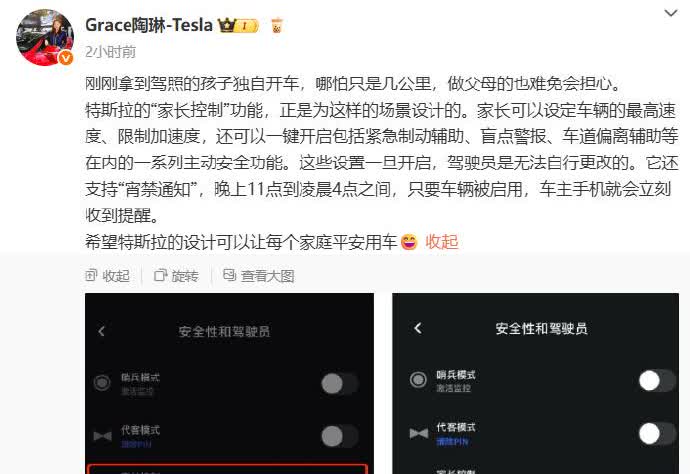Open Grace陶琳-Tesla profile avatar
This screenshot has width=690, height=474.
click(44, 37)
